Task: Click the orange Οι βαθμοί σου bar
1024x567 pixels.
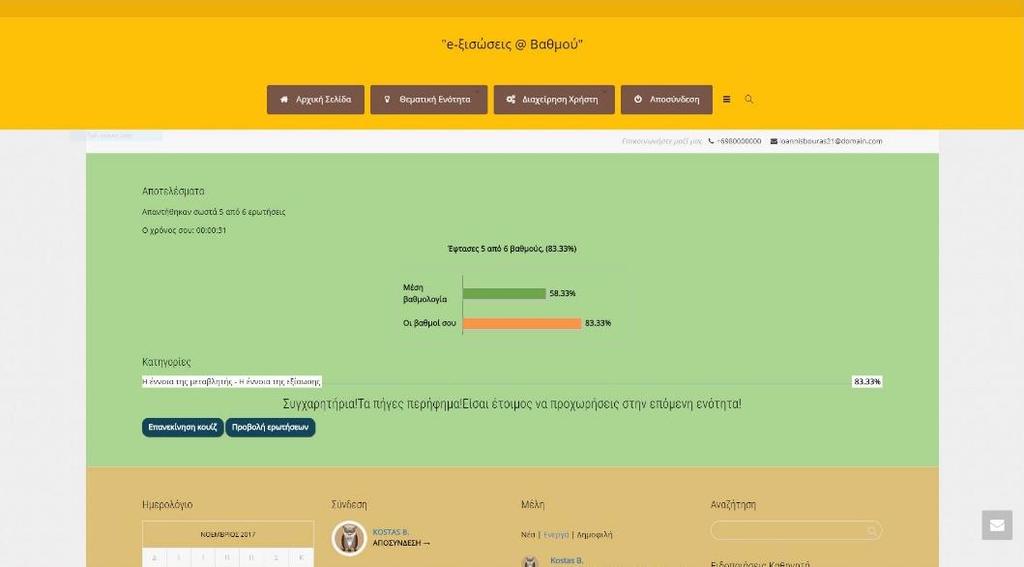Action: tap(522, 323)
